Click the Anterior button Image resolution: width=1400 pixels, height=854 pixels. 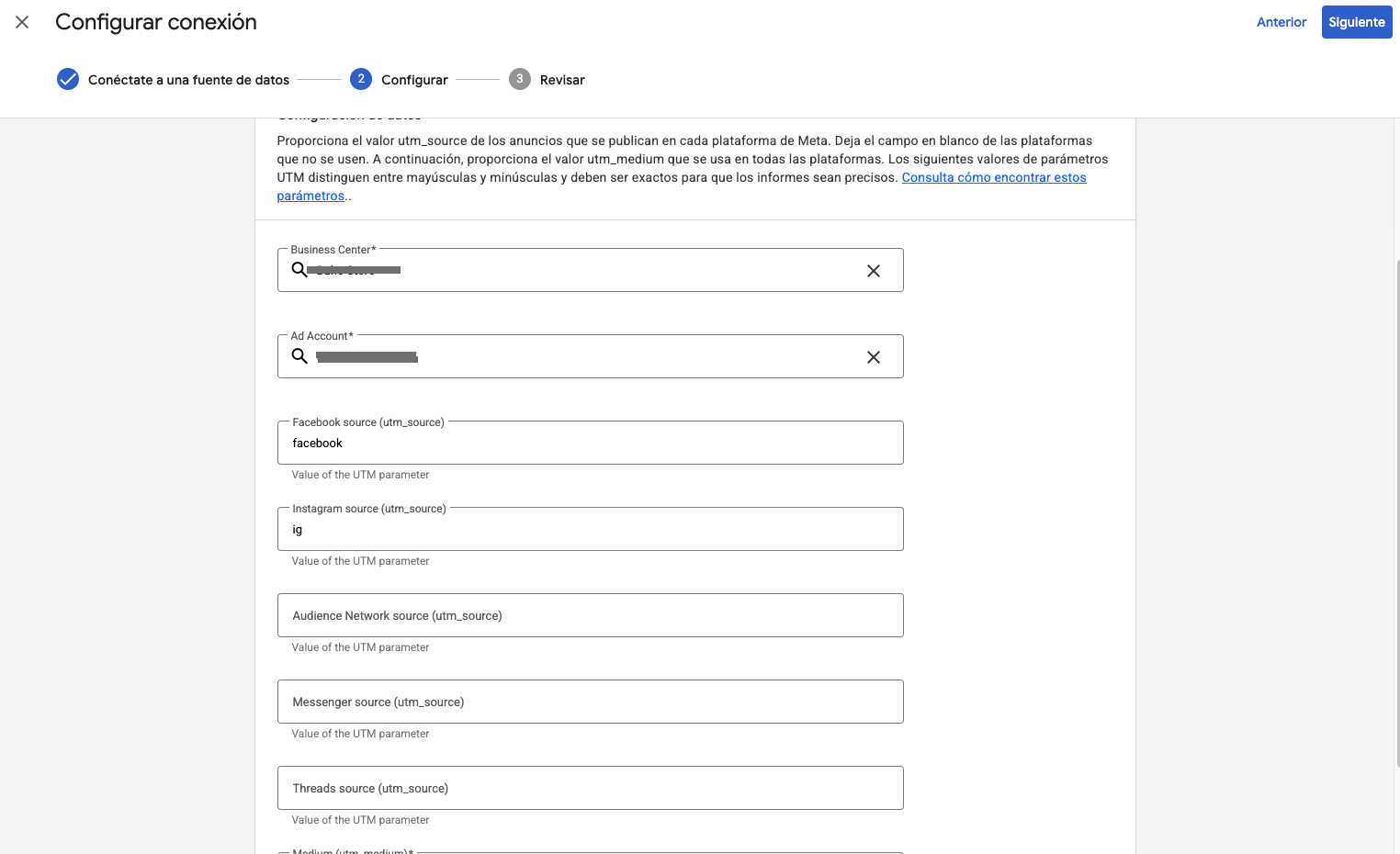coord(1281,22)
